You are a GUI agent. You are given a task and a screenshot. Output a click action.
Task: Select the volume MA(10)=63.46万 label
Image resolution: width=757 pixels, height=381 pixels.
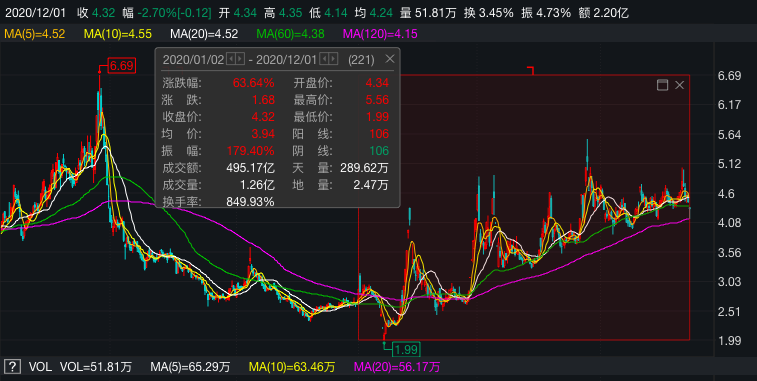click(x=292, y=367)
